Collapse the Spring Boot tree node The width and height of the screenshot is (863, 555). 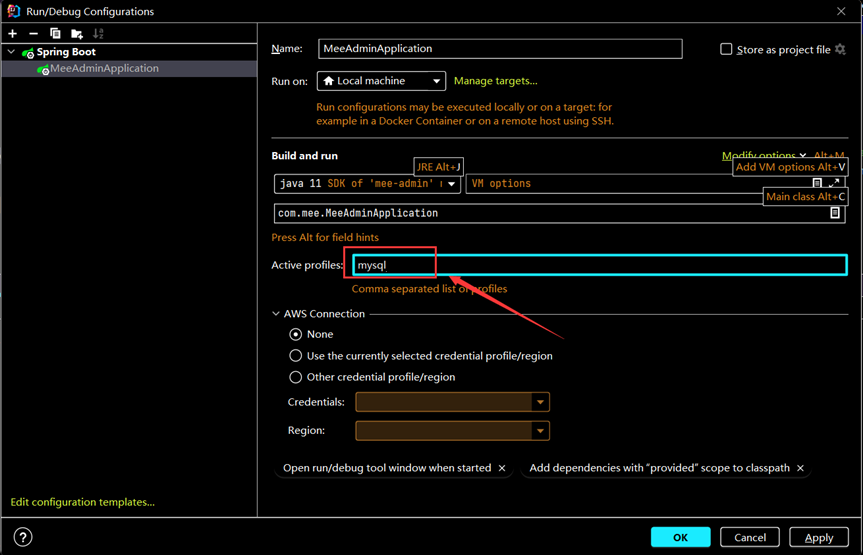[x=12, y=52]
